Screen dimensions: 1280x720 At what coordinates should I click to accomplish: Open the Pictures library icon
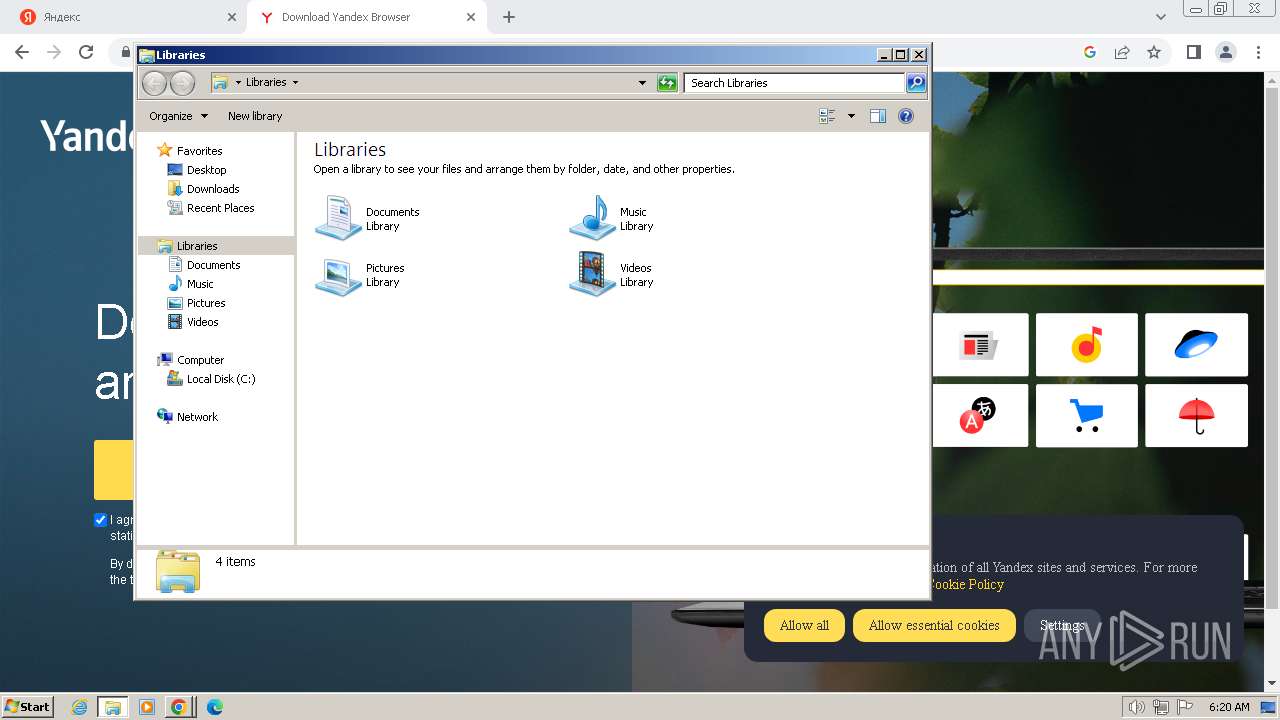coord(338,275)
